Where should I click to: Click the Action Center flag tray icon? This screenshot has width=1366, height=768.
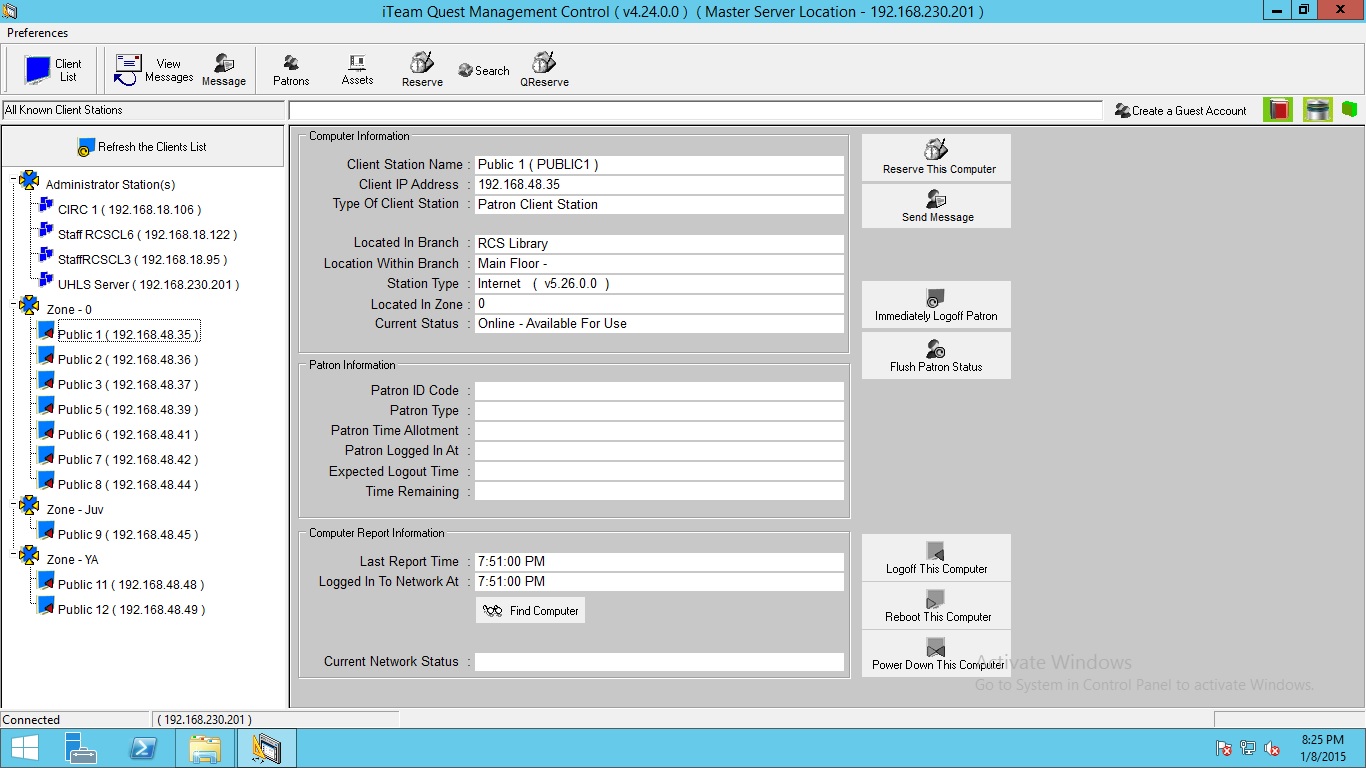click(x=1223, y=748)
